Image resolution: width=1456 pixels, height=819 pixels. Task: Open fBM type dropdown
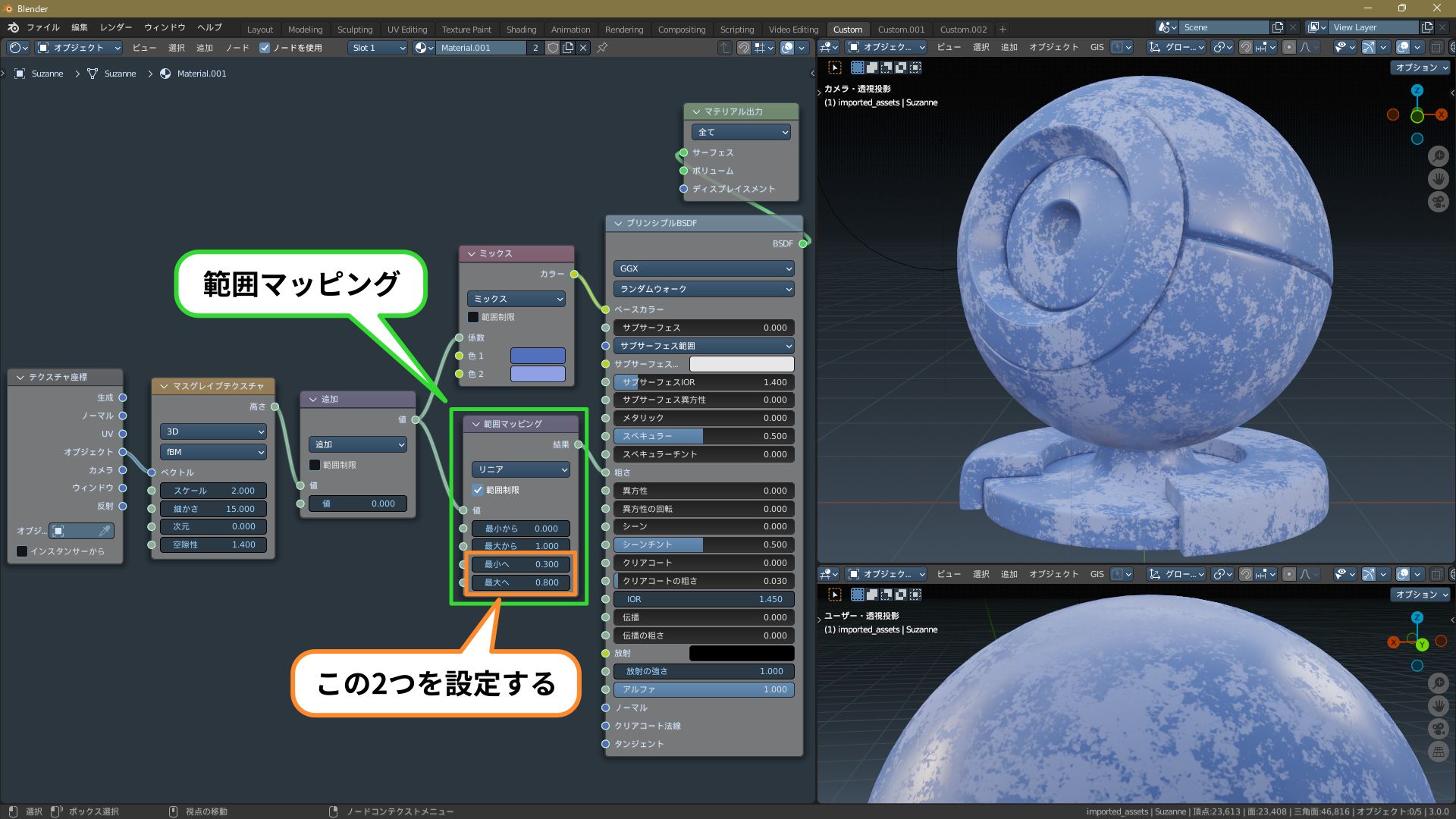point(213,452)
